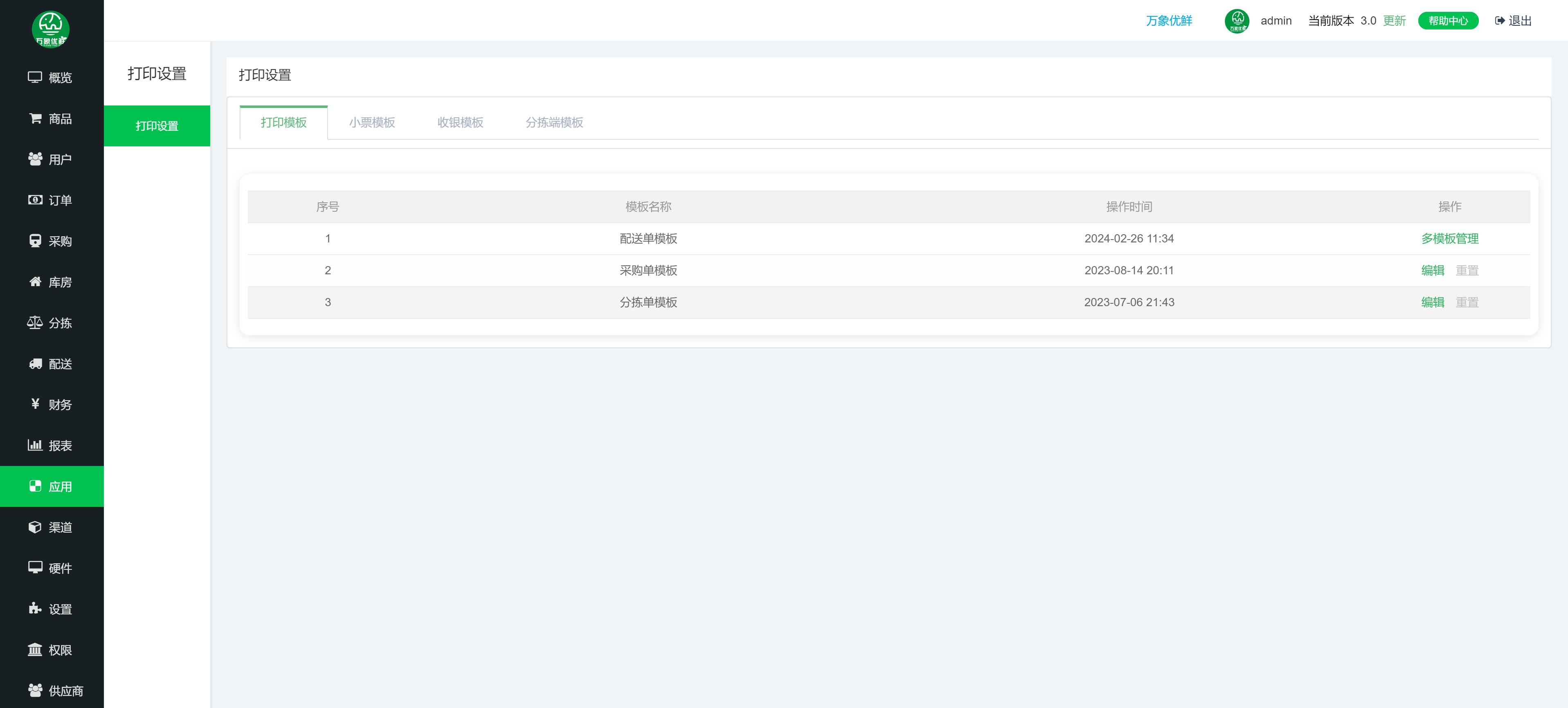Screen dimensions: 1568x708
Task: Click the admin avatar in header
Action: point(1237,21)
